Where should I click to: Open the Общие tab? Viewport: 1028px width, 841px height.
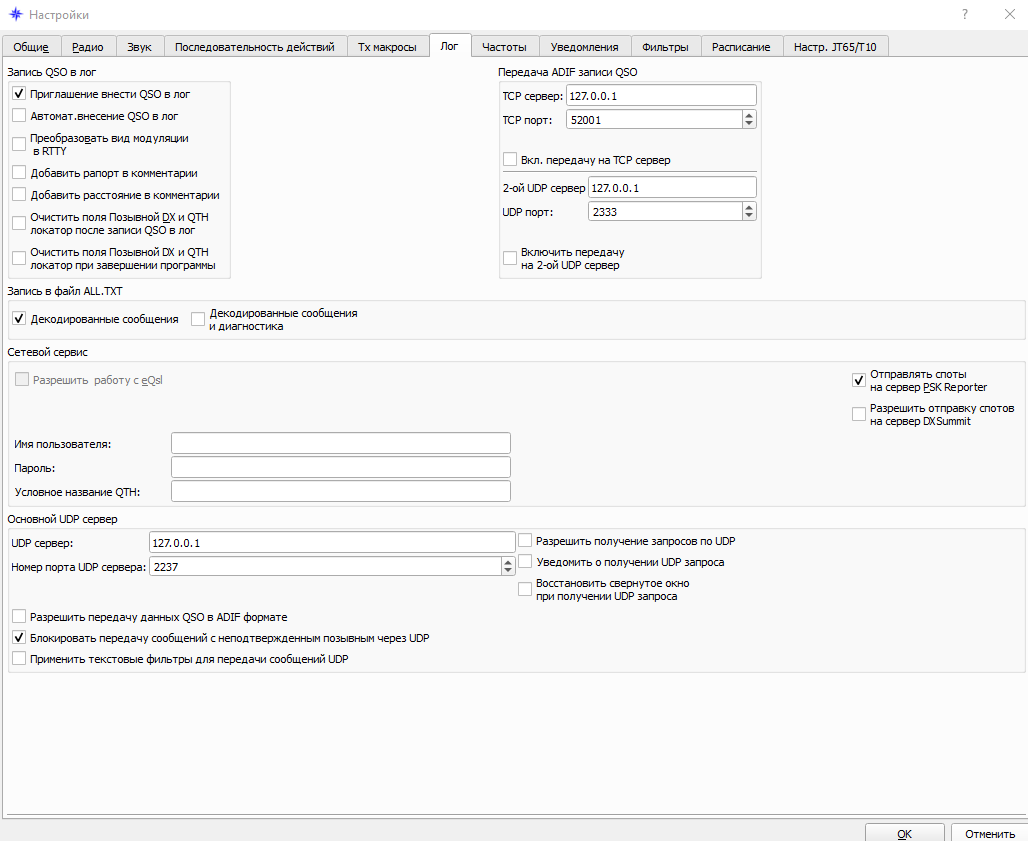pos(31,47)
